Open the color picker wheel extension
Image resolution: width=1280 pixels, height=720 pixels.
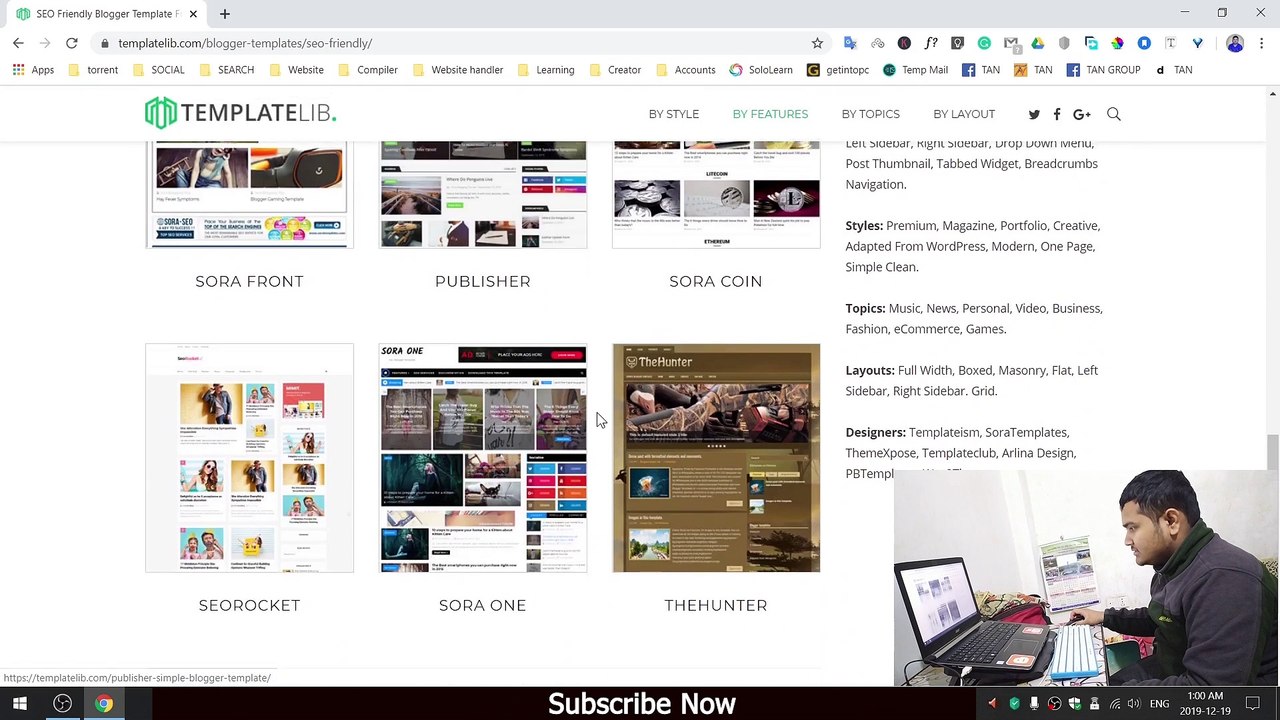coord(1117,43)
